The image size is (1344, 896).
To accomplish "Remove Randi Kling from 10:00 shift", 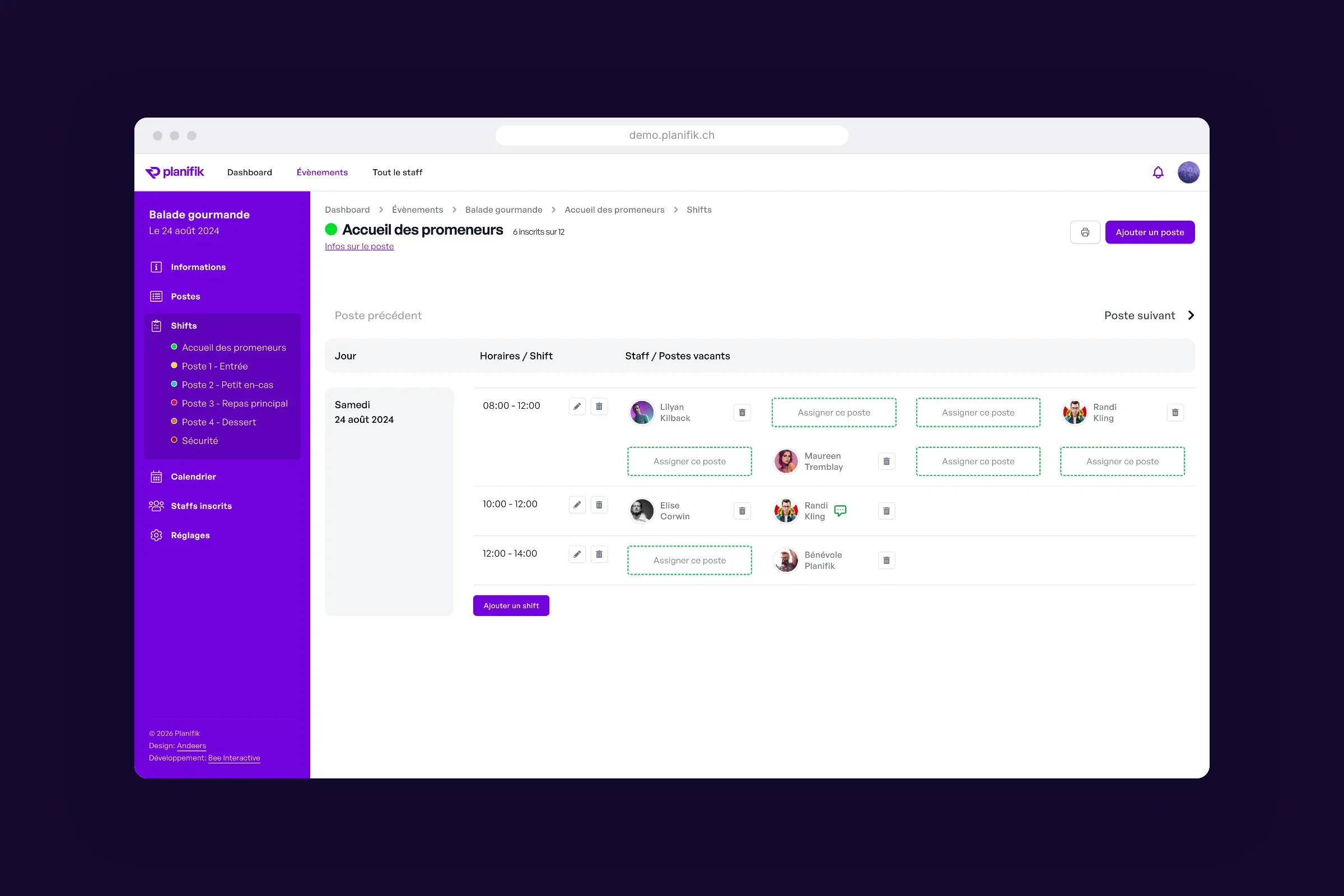I will [886, 511].
